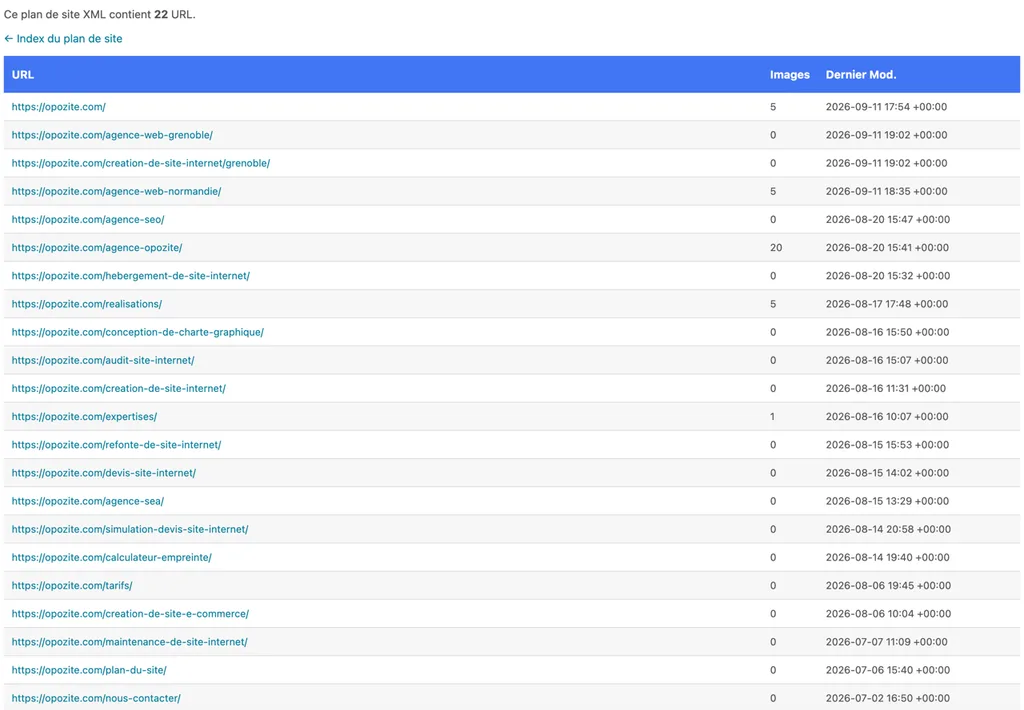1024x710 pixels.
Task: Click the date 2026-08-20 15:41 +00:00
Action: [887, 247]
